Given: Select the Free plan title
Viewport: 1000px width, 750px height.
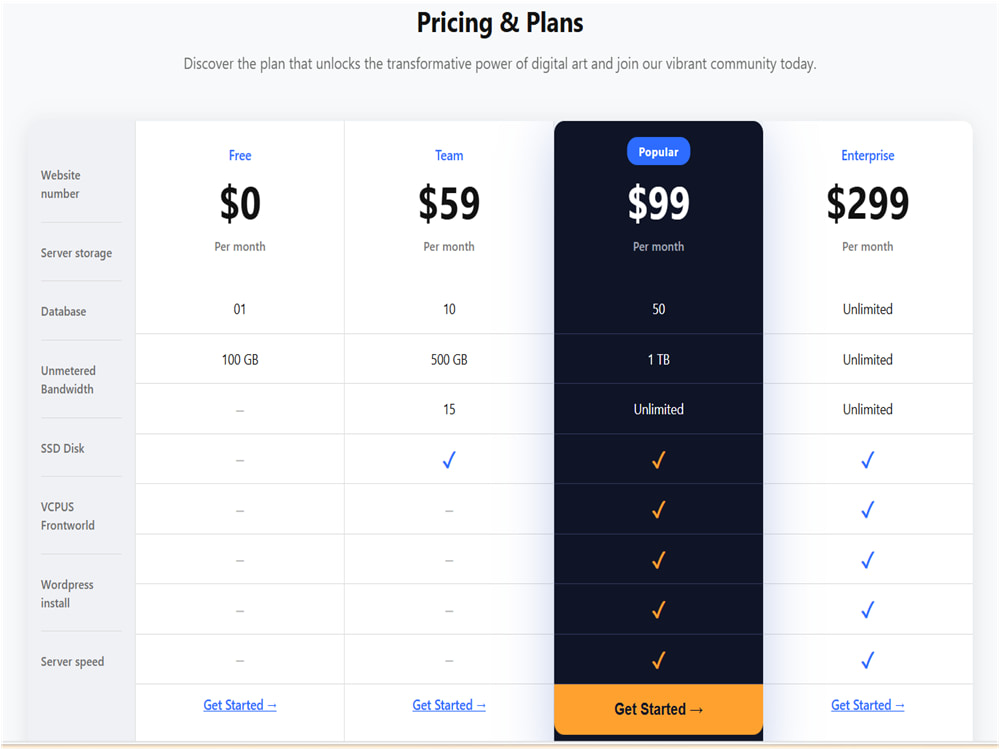Looking at the screenshot, I should (x=240, y=156).
